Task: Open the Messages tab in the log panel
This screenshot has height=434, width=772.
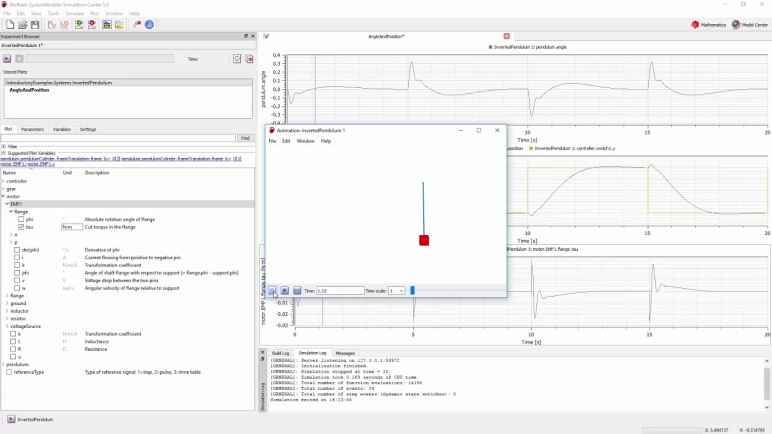Action: [344, 353]
